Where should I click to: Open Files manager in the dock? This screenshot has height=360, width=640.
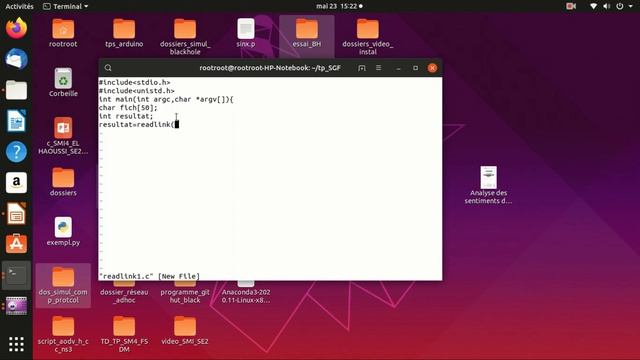coord(16,90)
